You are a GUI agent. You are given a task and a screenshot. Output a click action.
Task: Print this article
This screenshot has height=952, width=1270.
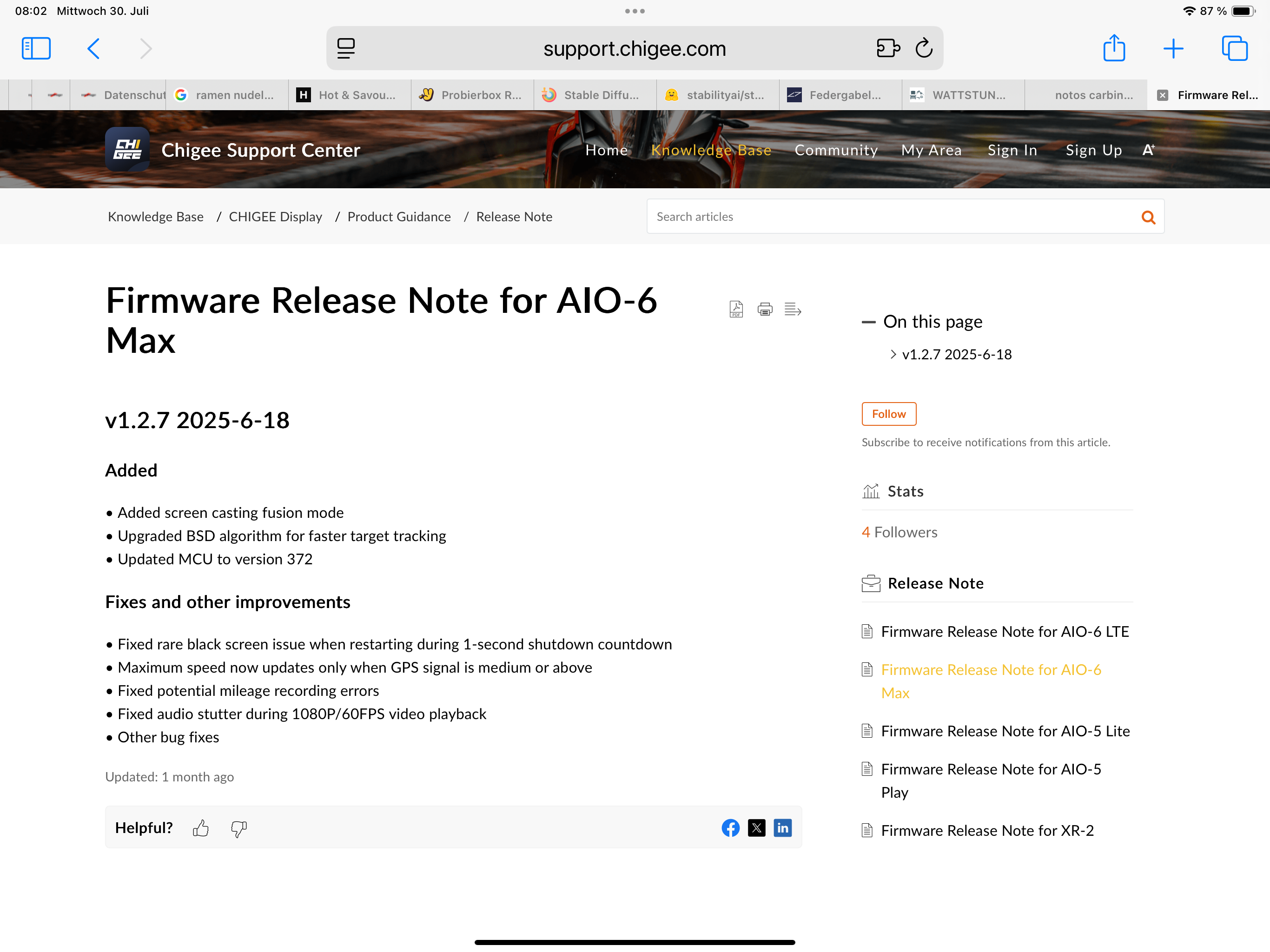[765, 309]
